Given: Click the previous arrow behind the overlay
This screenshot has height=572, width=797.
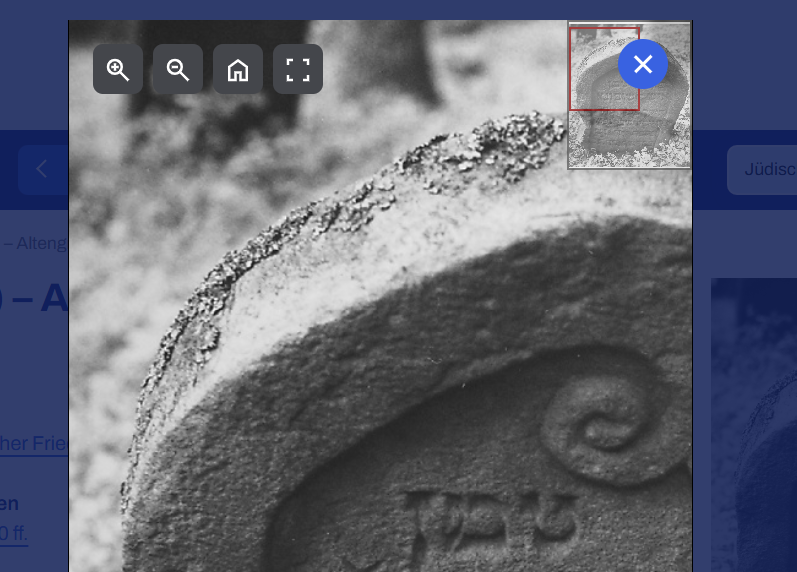Looking at the screenshot, I should point(43,169).
